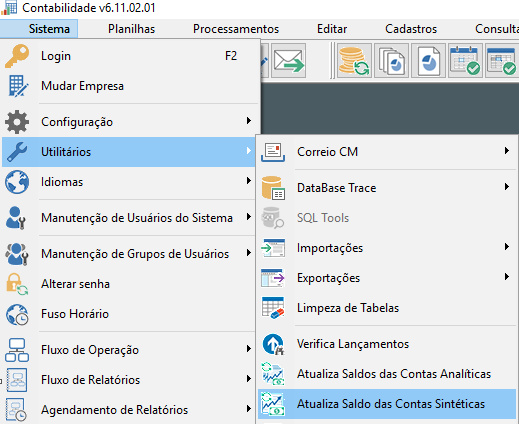519x424 pixels.
Task: Select Limpeza de Tabelas
Action: 387,308
